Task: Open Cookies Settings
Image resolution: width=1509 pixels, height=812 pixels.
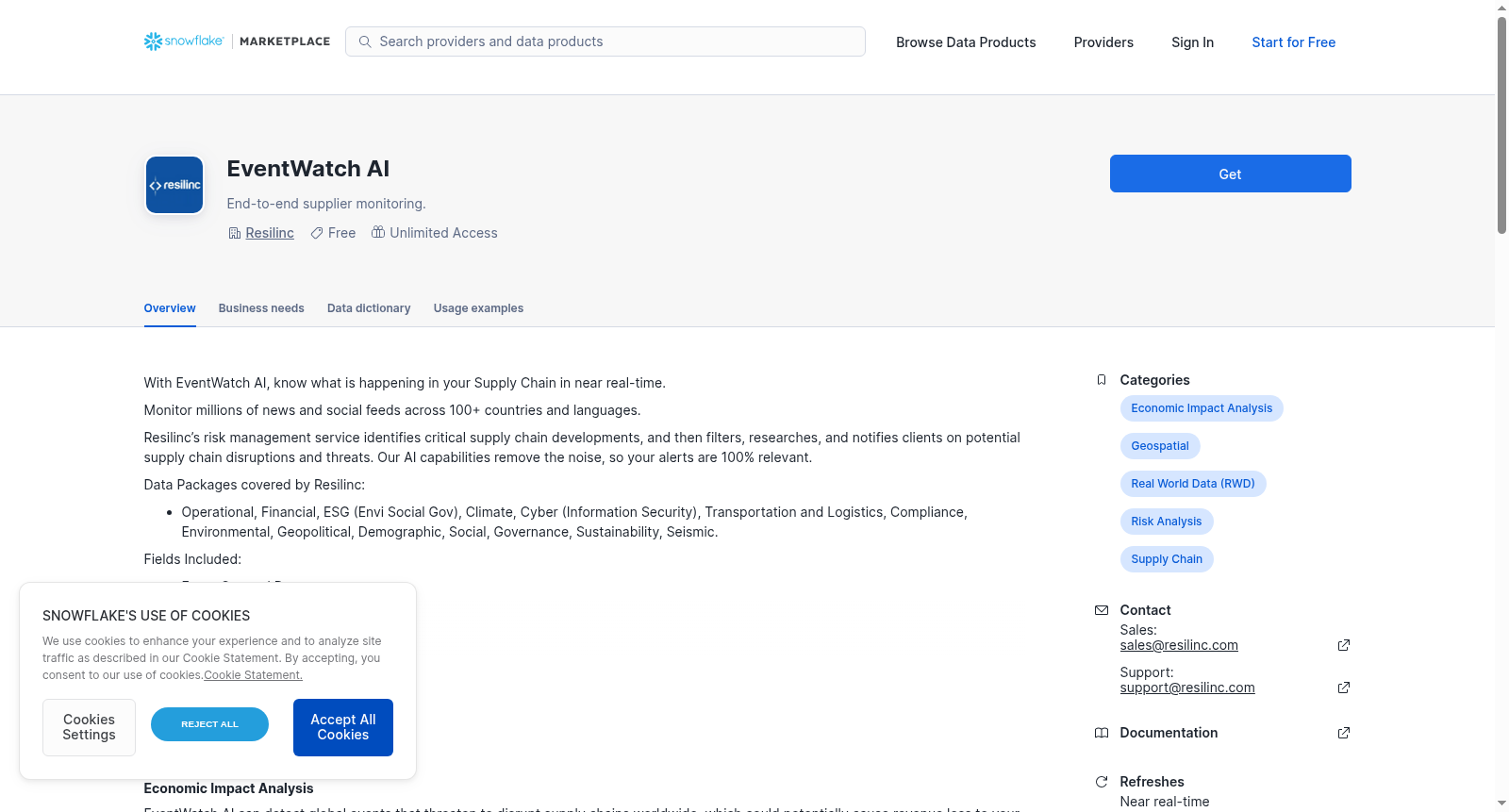Action: [x=89, y=727]
